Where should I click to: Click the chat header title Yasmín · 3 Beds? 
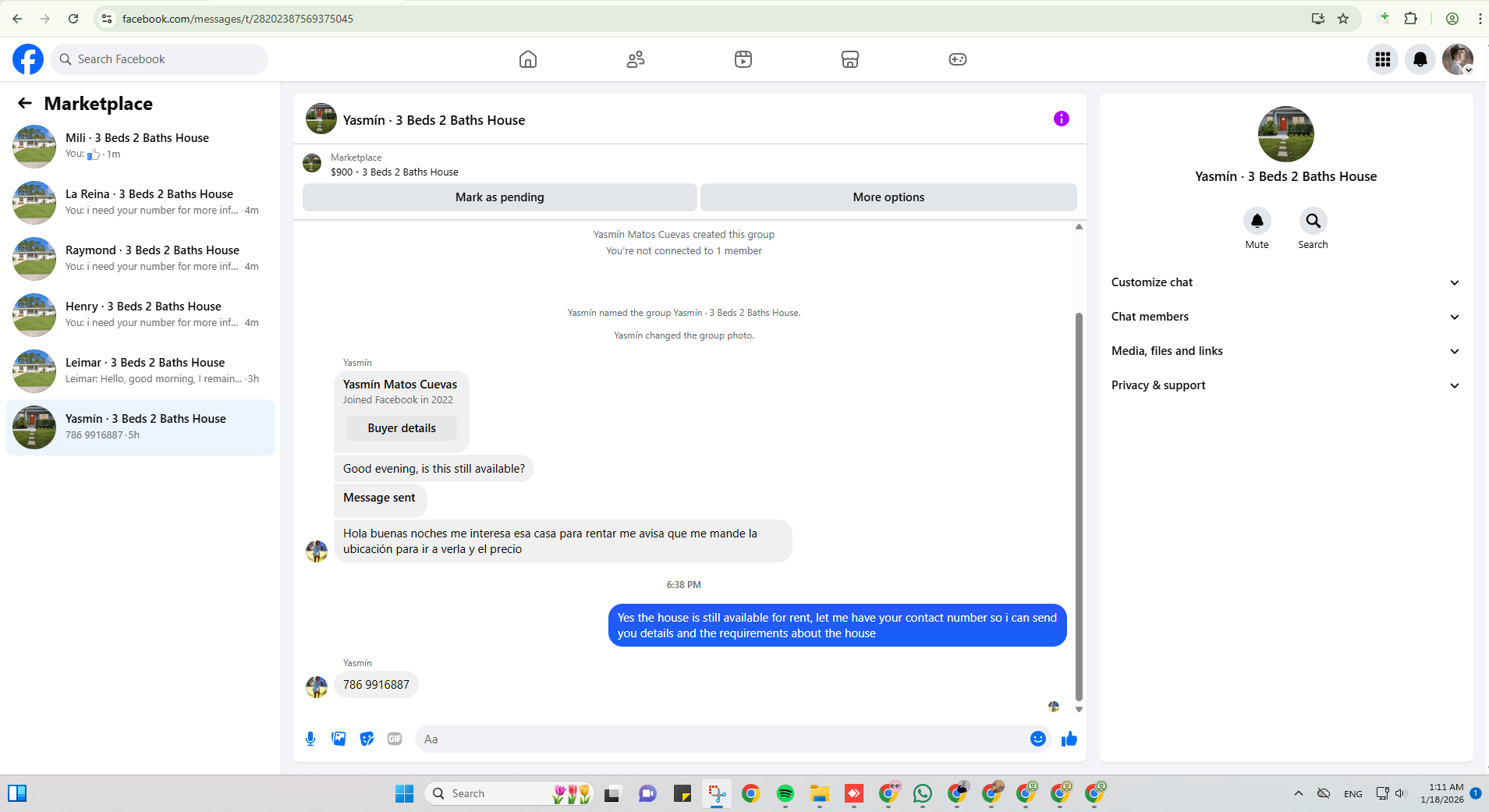click(x=434, y=120)
